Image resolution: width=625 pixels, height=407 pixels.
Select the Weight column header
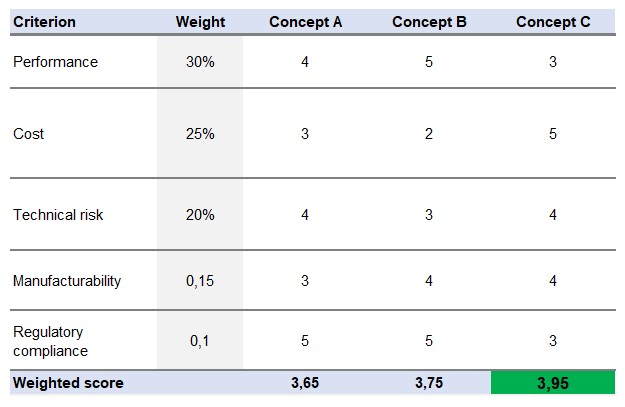(x=200, y=22)
